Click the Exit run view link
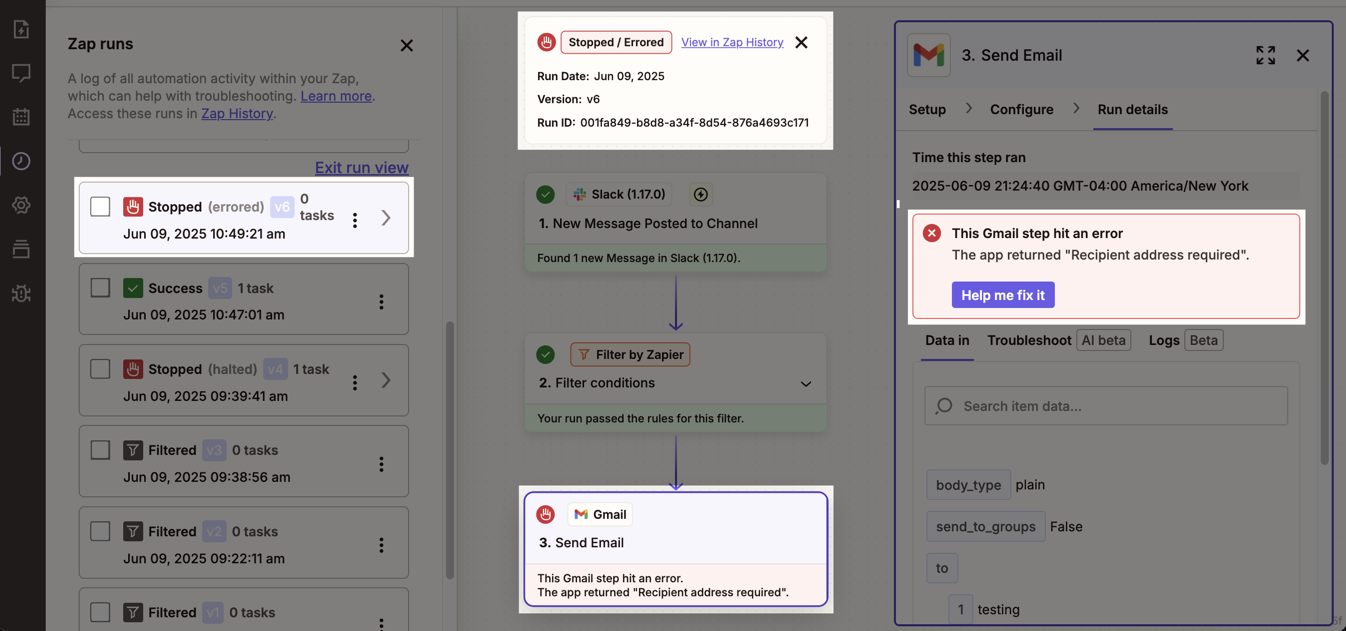Viewport: 1346px width, 631px height. (x=362, y=167)
